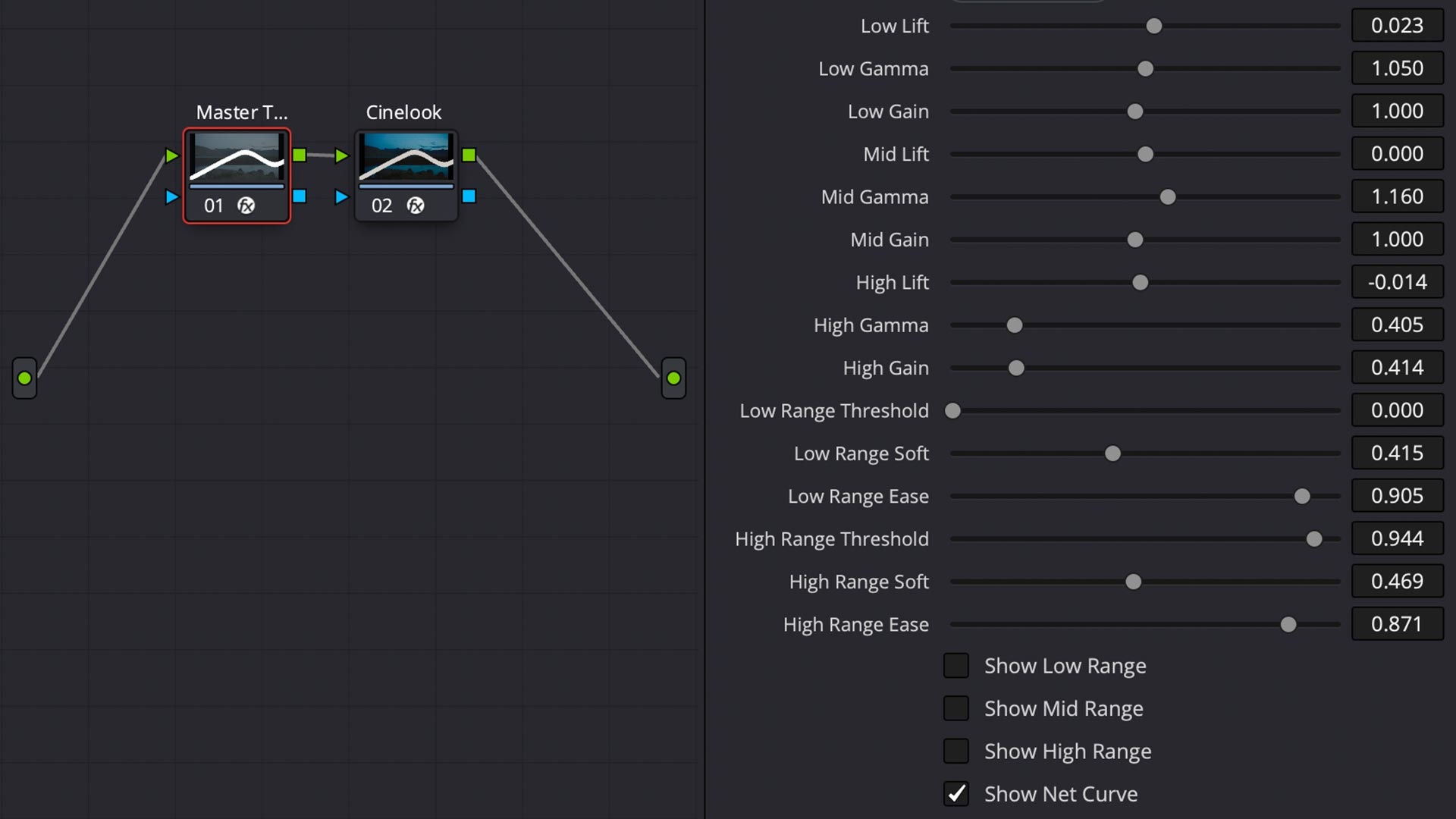Click the Low Gamma value field showing 1.050

(1398, 67)
